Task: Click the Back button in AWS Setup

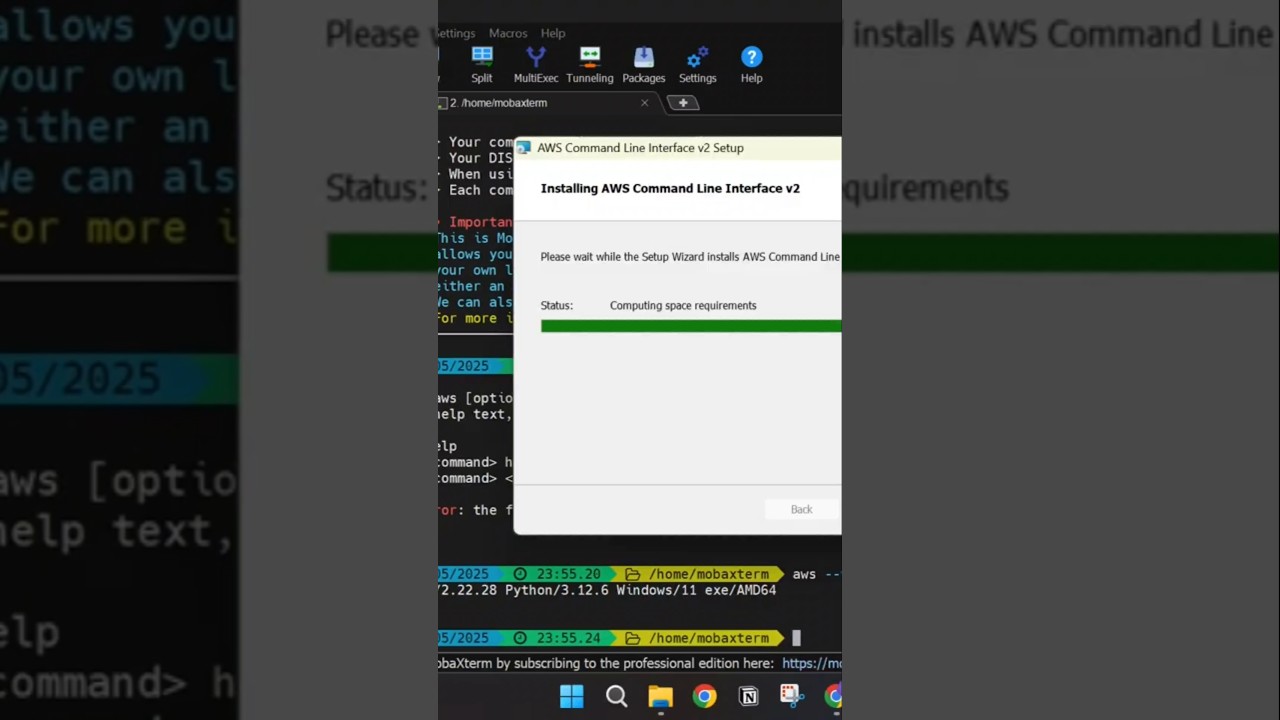Action: (801, 509)
